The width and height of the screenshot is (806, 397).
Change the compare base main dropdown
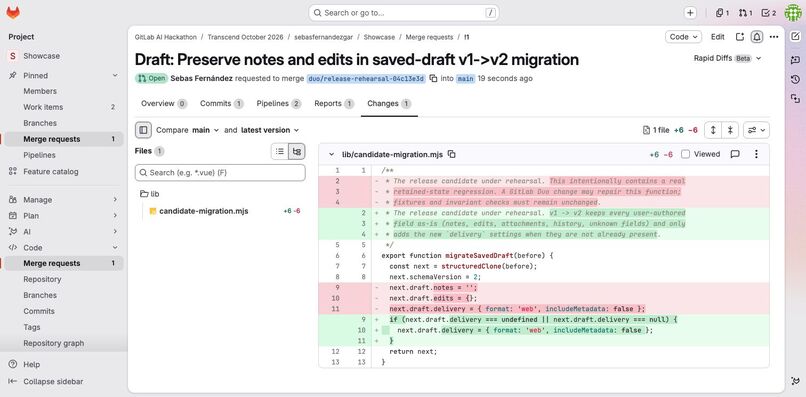[206, 130]
